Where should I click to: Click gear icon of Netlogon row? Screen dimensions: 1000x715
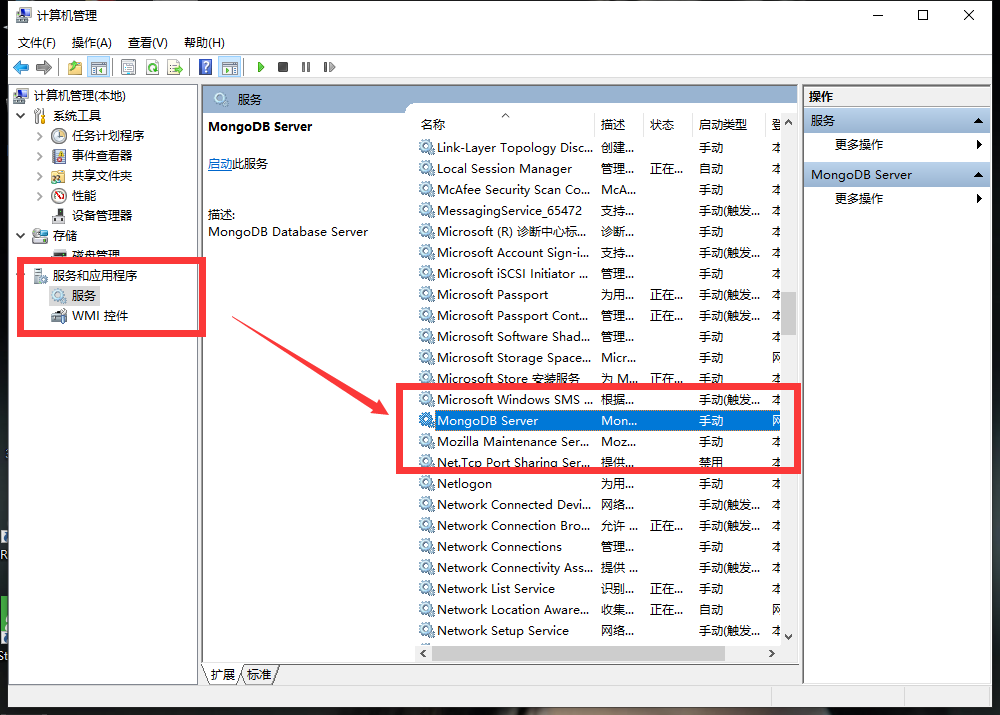[x=426, y=483]
